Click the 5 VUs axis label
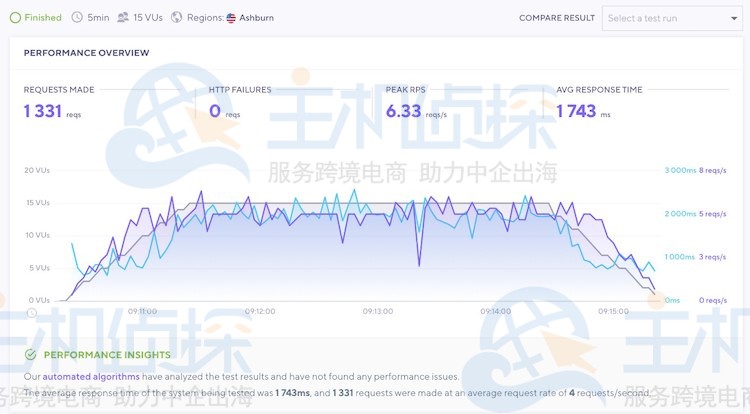 click(x=39, y=268)
